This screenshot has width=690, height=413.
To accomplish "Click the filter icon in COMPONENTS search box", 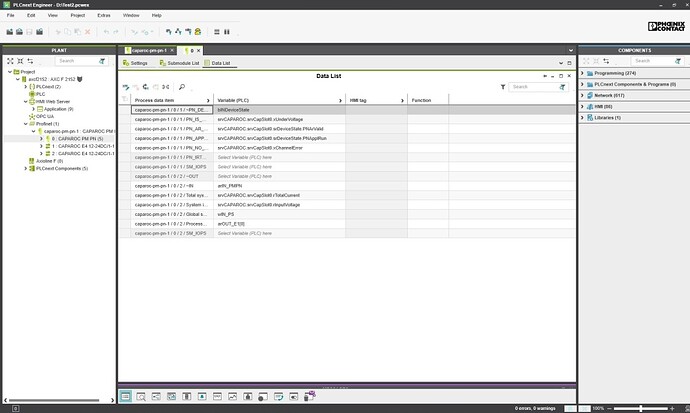I will 678,61.
